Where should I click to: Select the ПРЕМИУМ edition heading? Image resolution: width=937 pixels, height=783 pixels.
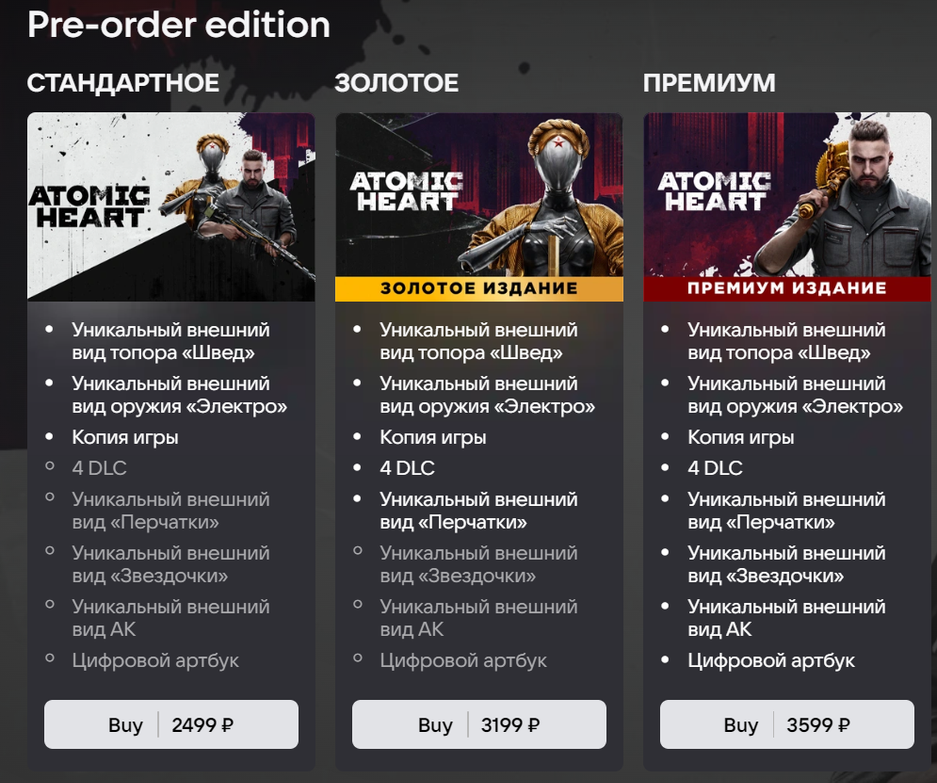pyautogui.click(x=709, y=83)
